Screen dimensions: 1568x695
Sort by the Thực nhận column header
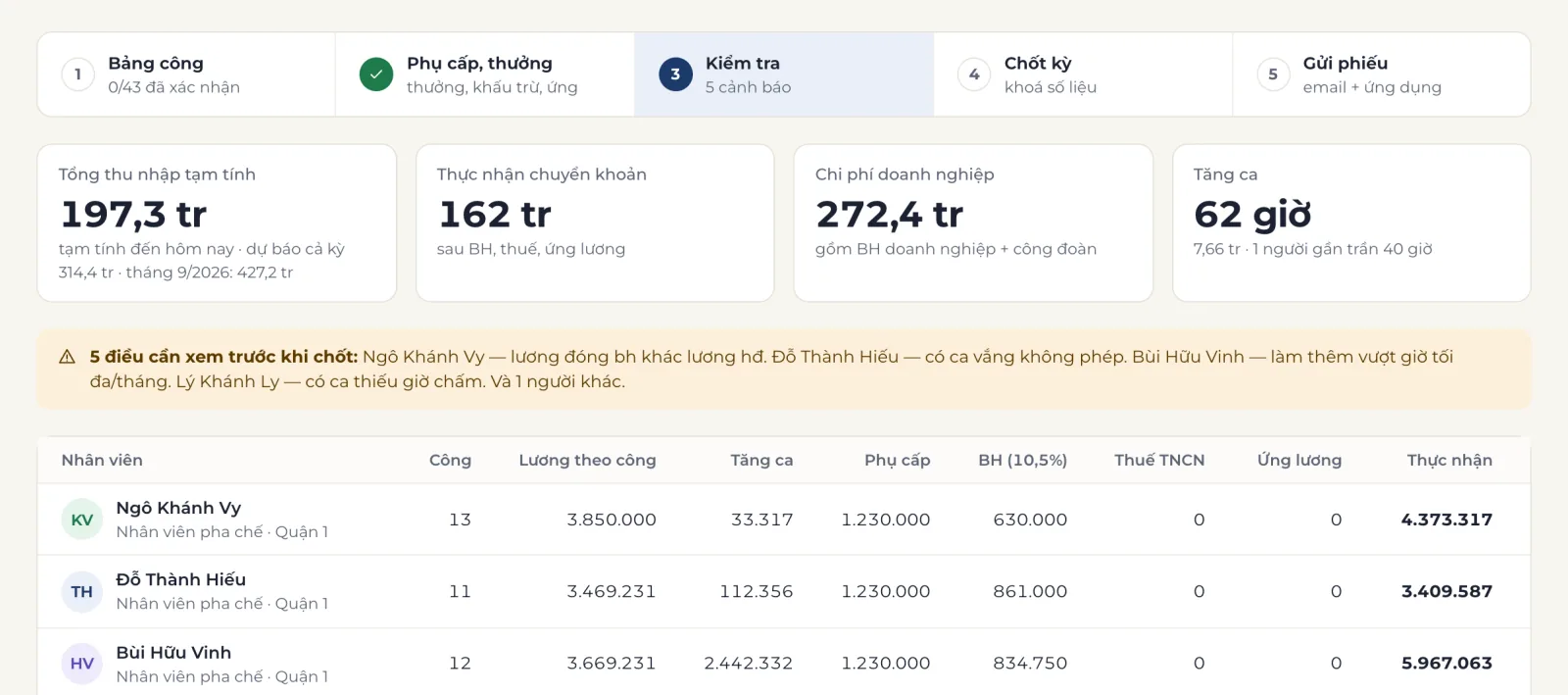[x=1449, y=460]
